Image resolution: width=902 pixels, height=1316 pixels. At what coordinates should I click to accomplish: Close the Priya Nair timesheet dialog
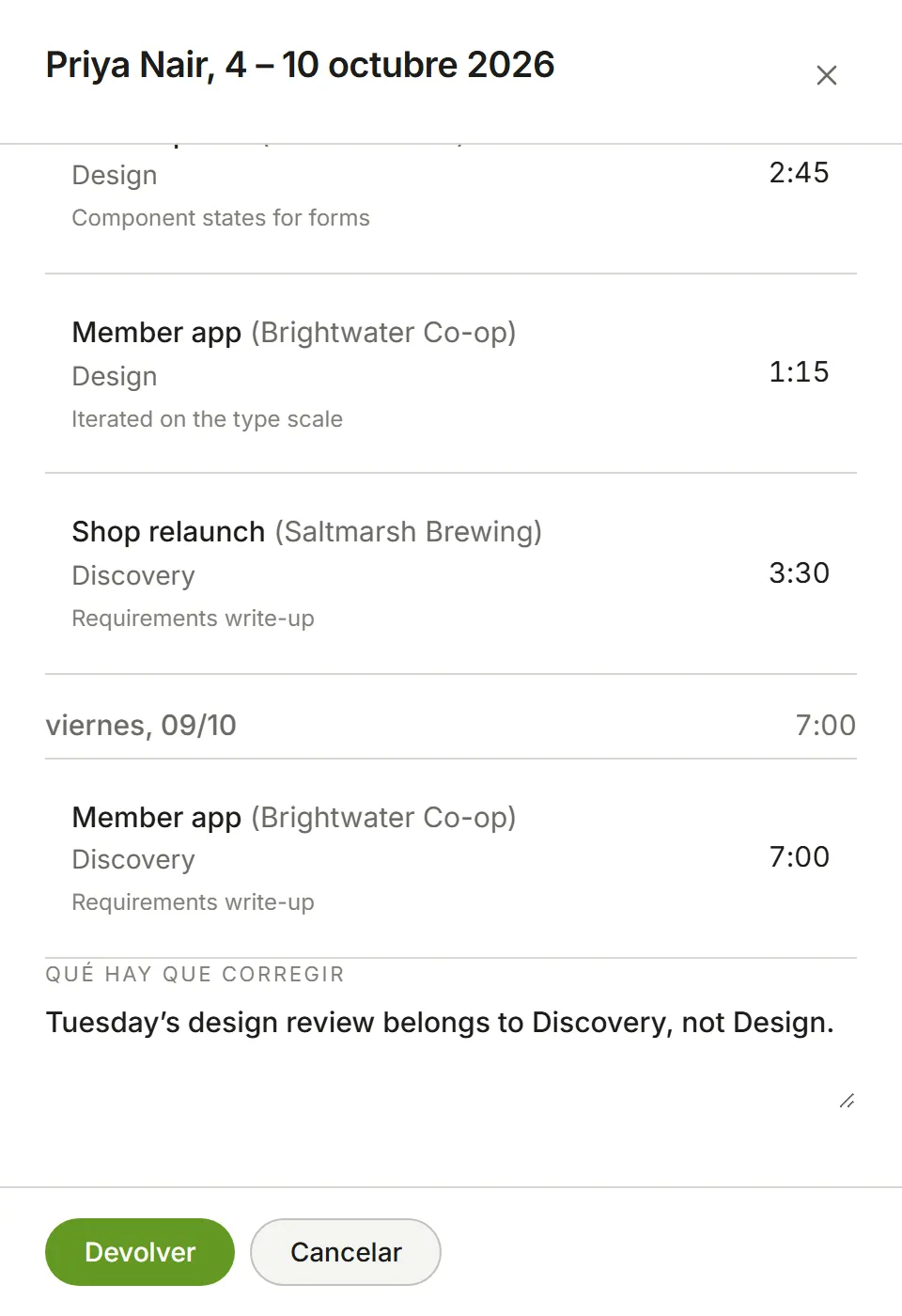point(827,75)
